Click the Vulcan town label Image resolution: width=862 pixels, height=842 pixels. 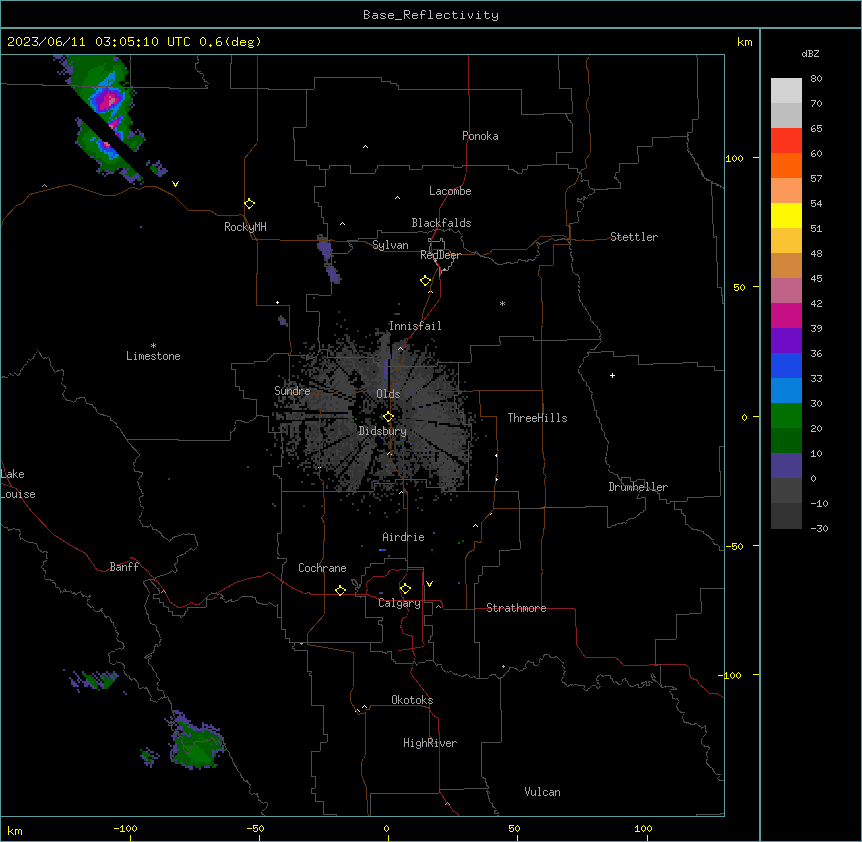[x=542, y=792]
